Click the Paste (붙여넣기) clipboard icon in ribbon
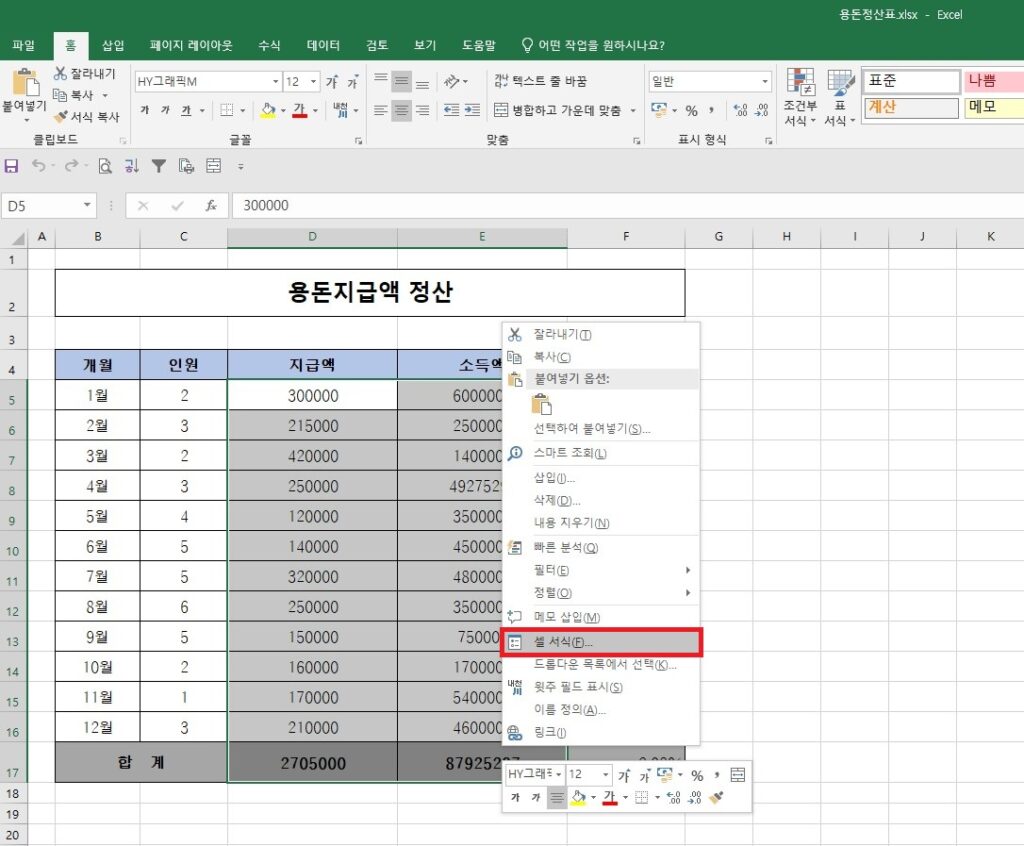The height and width of the screenshot is (846, 1024). 25,83
